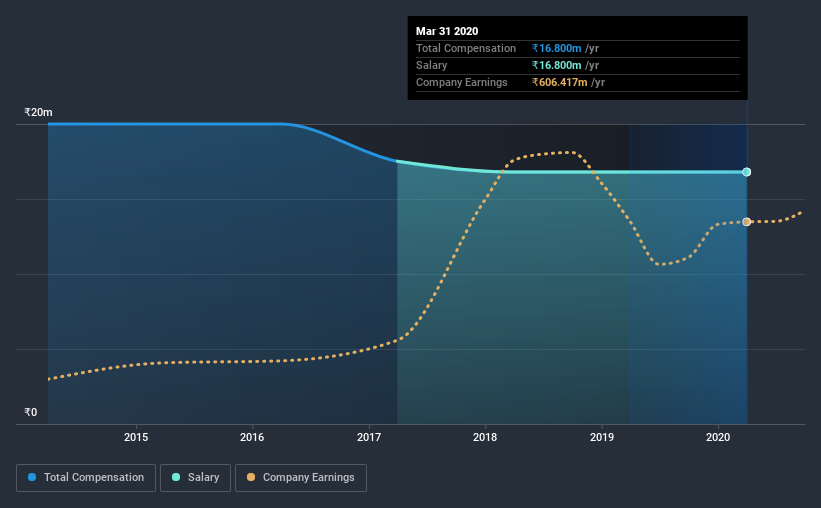Click the blue Total Compensation legend dot
Viewport: 821px width, 508px height.
click(x=32, y=477)
